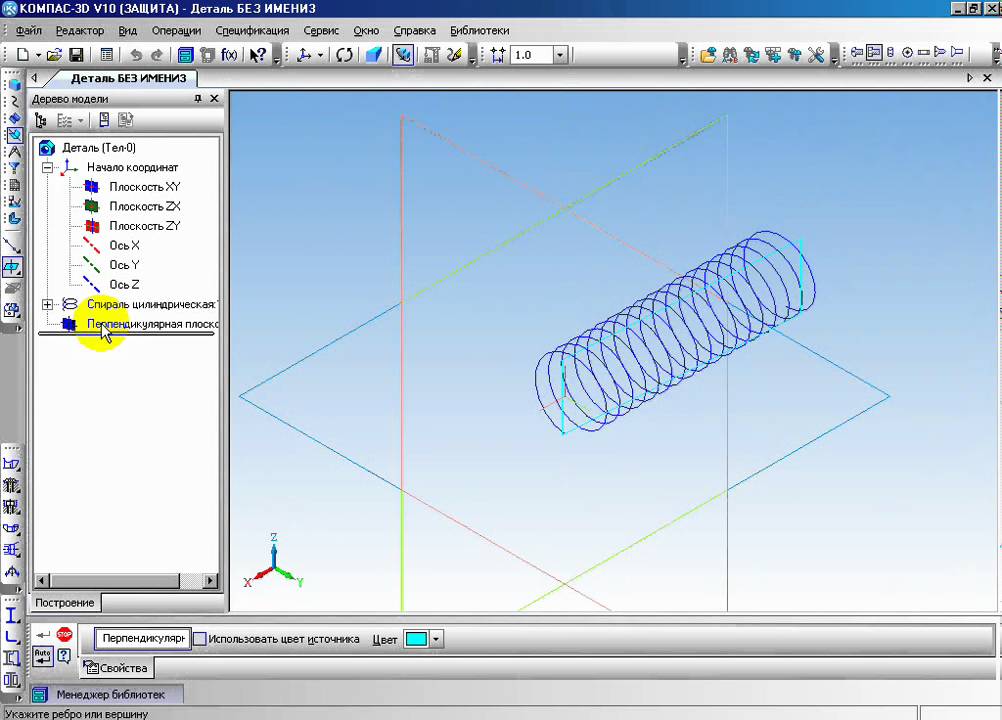Viewport: 1002px width, 720px height.
Task: Click the specification table icon in toolbar
Action: coord(106,55)
